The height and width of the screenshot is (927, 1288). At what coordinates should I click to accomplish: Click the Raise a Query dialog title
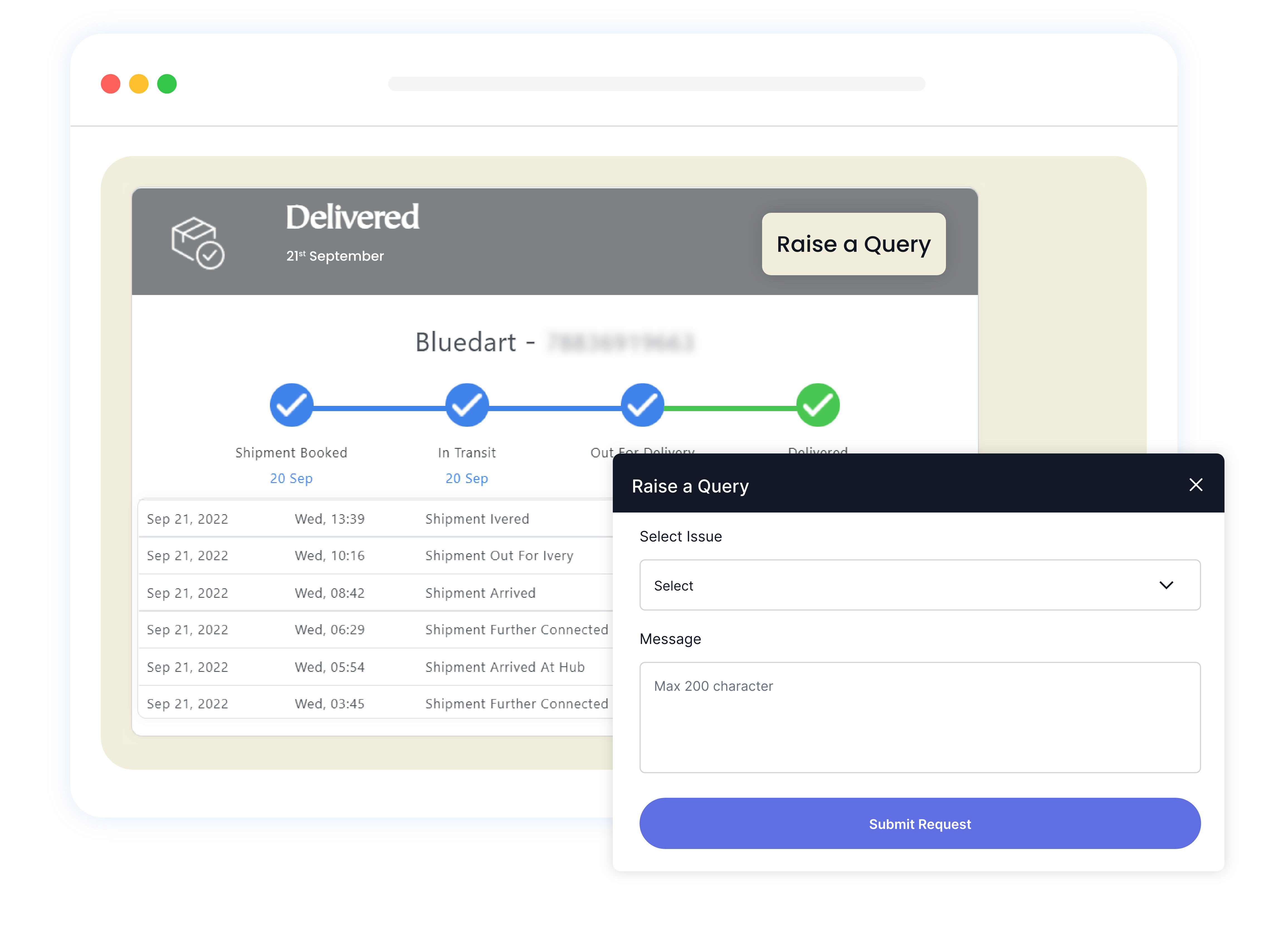click(690, 486)
